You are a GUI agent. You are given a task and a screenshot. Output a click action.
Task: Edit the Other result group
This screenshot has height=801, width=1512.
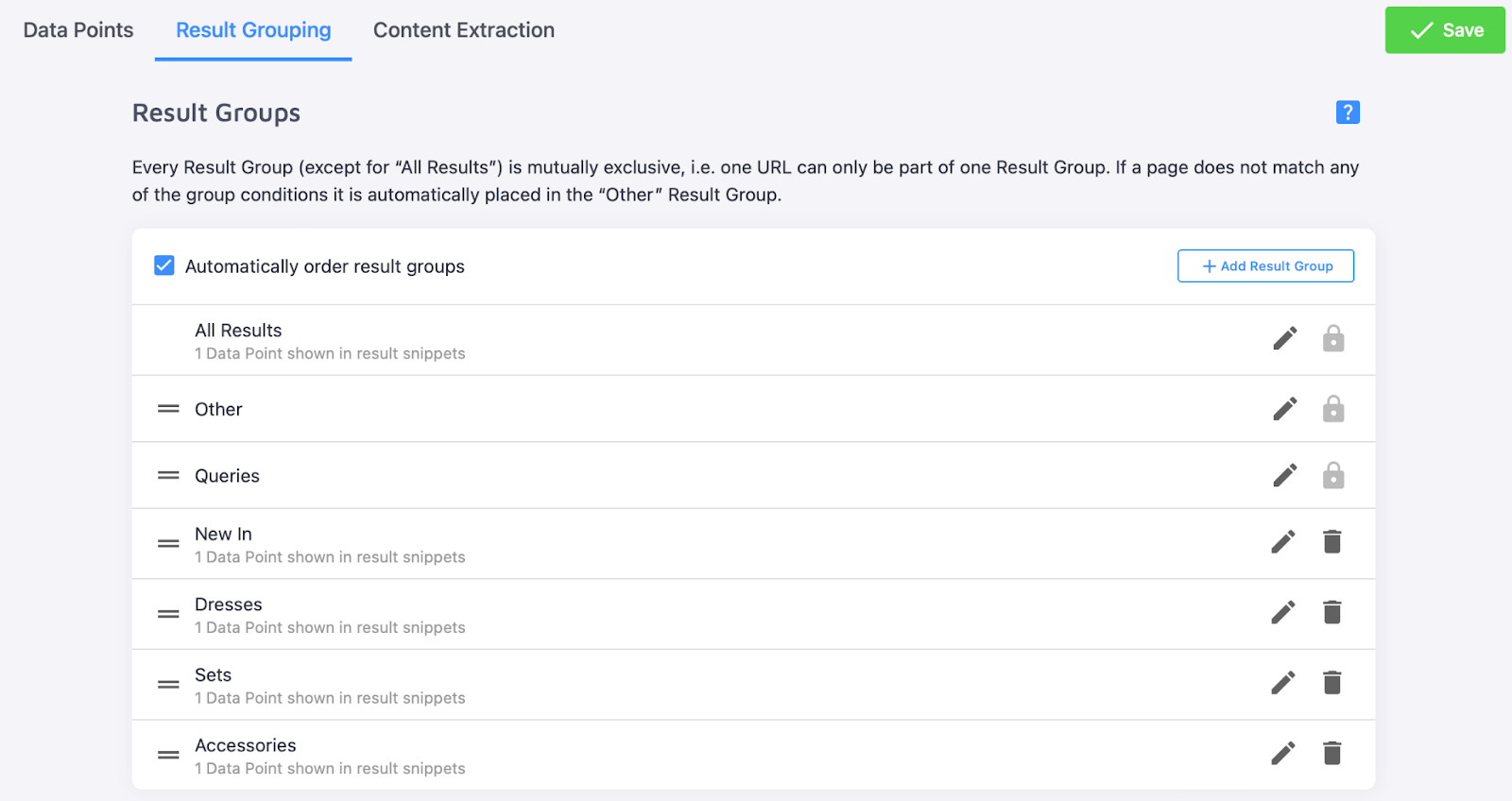coord(1284,409)
